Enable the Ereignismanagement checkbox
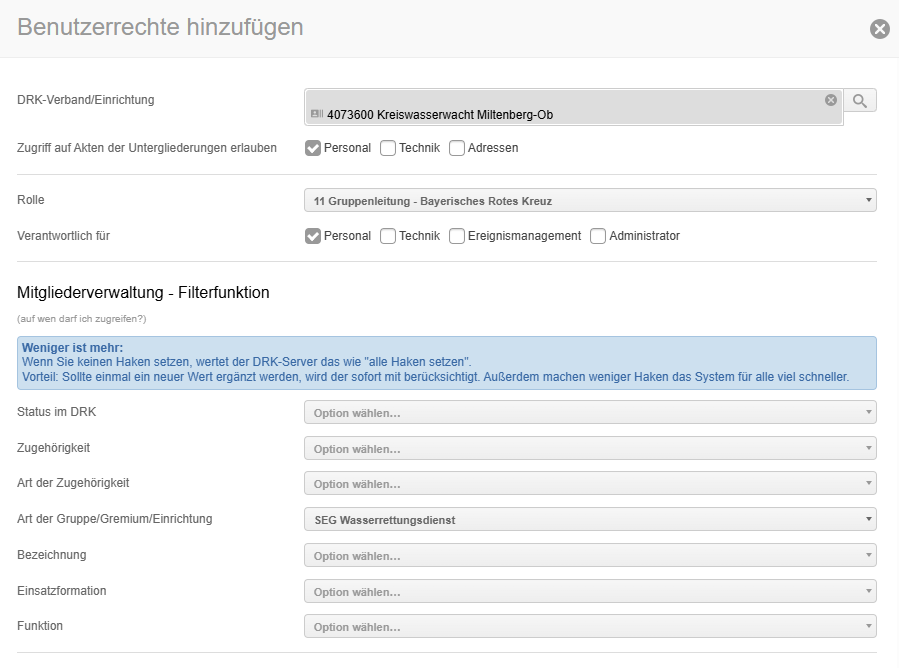 [x=457, y=236]
